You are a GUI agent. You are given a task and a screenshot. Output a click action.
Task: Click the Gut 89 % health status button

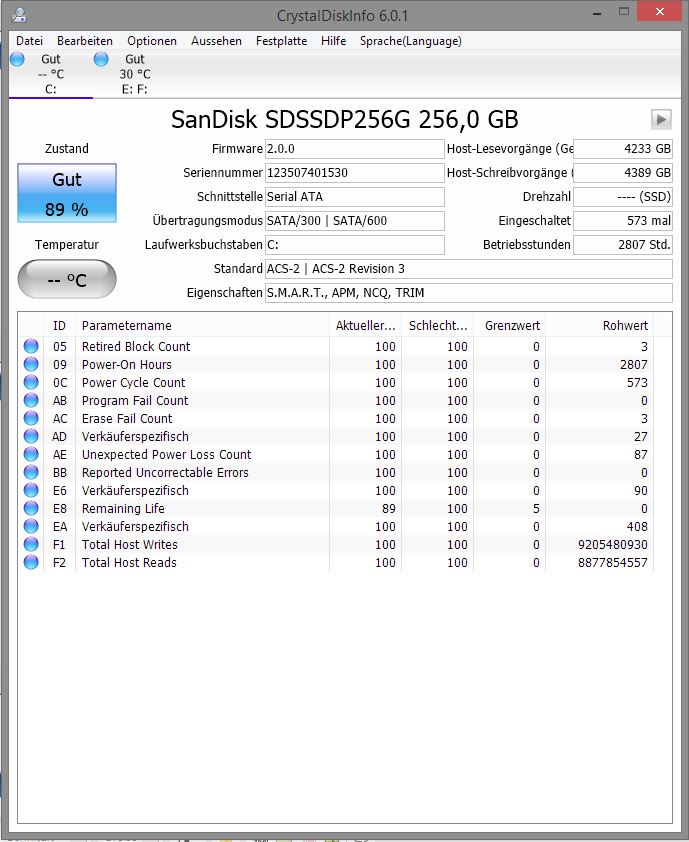tap(67, 193)
